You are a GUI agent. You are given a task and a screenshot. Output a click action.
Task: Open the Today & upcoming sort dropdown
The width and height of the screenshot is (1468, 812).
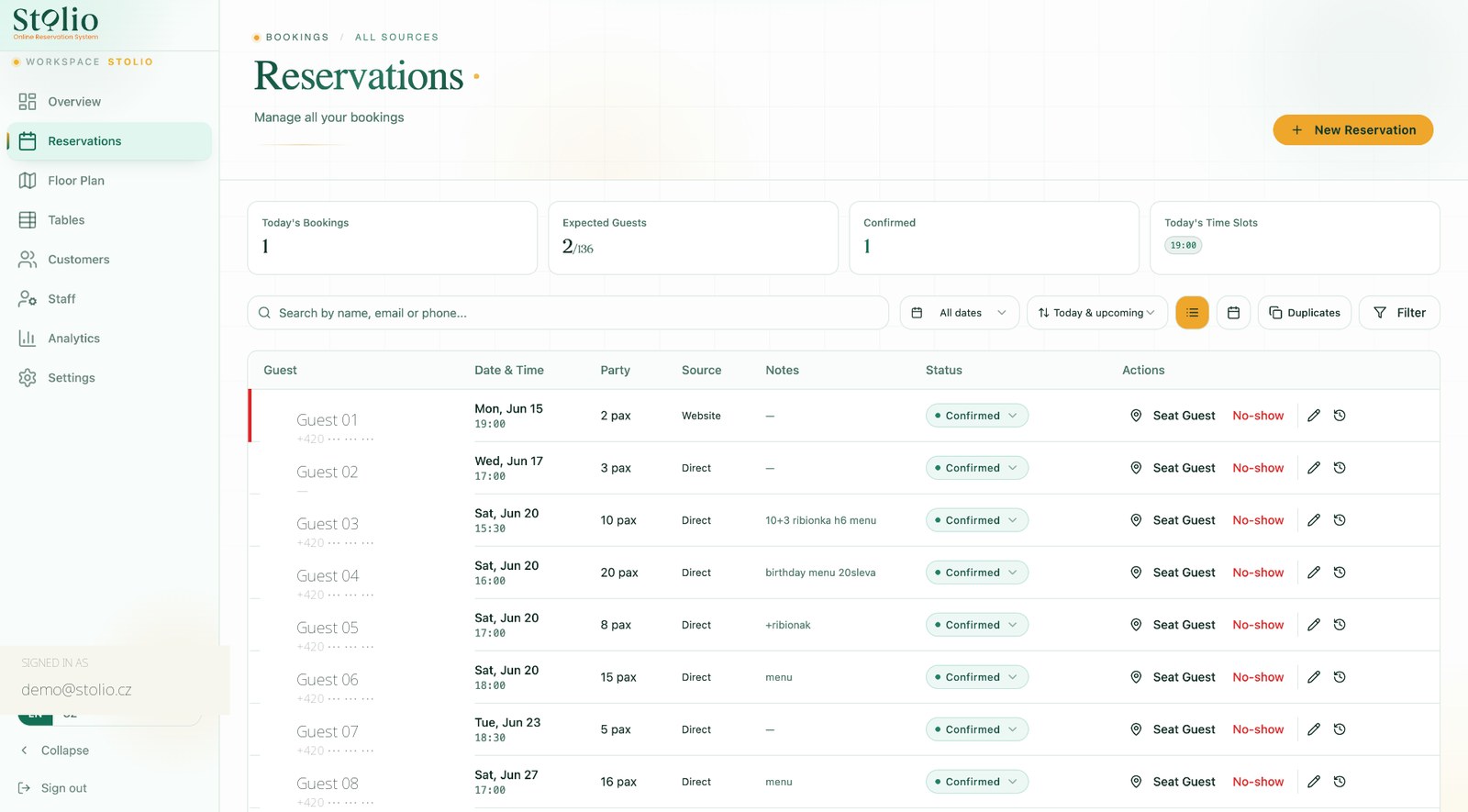(1097, 313)
